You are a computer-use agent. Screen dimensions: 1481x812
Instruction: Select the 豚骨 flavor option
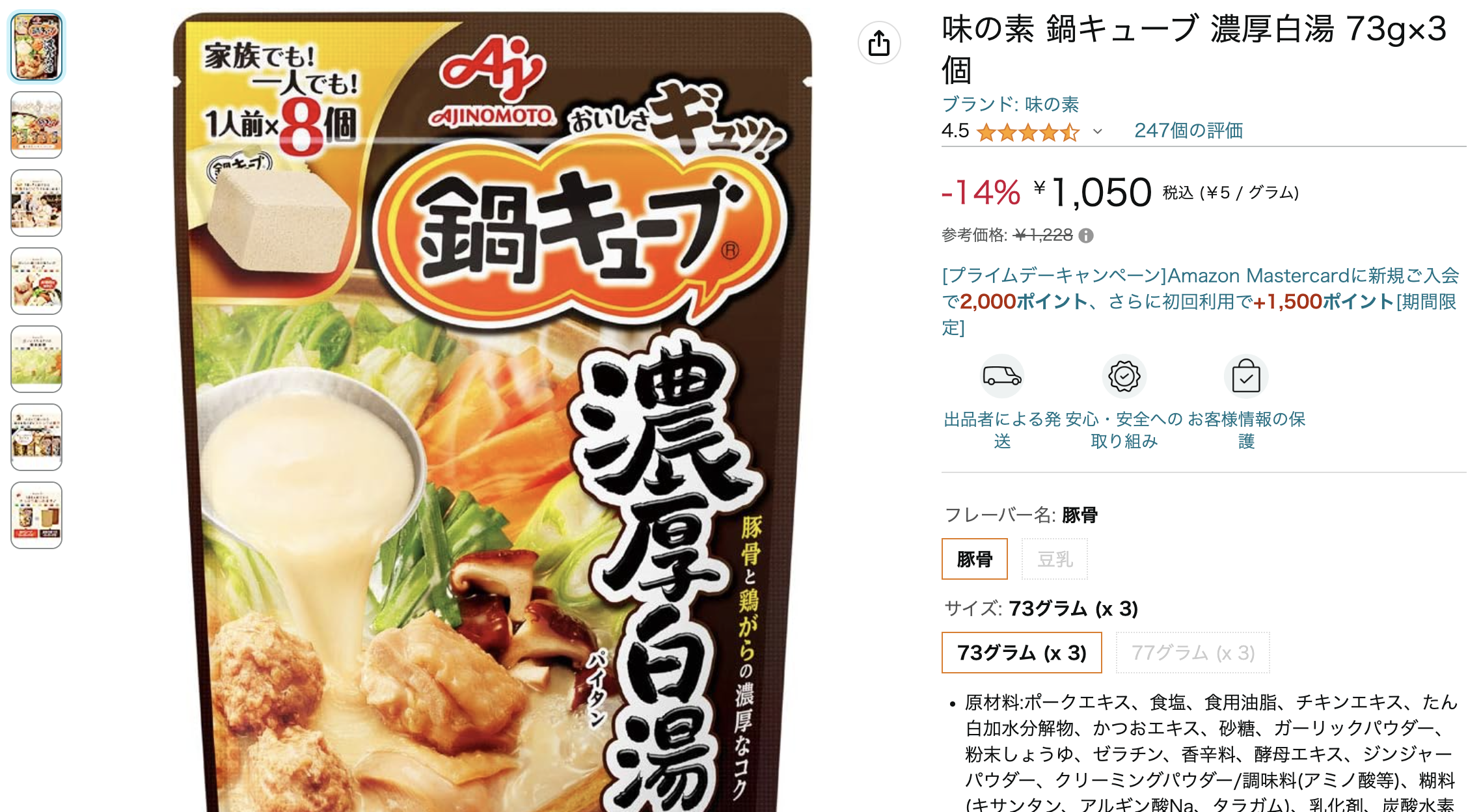tap(975, 559)
